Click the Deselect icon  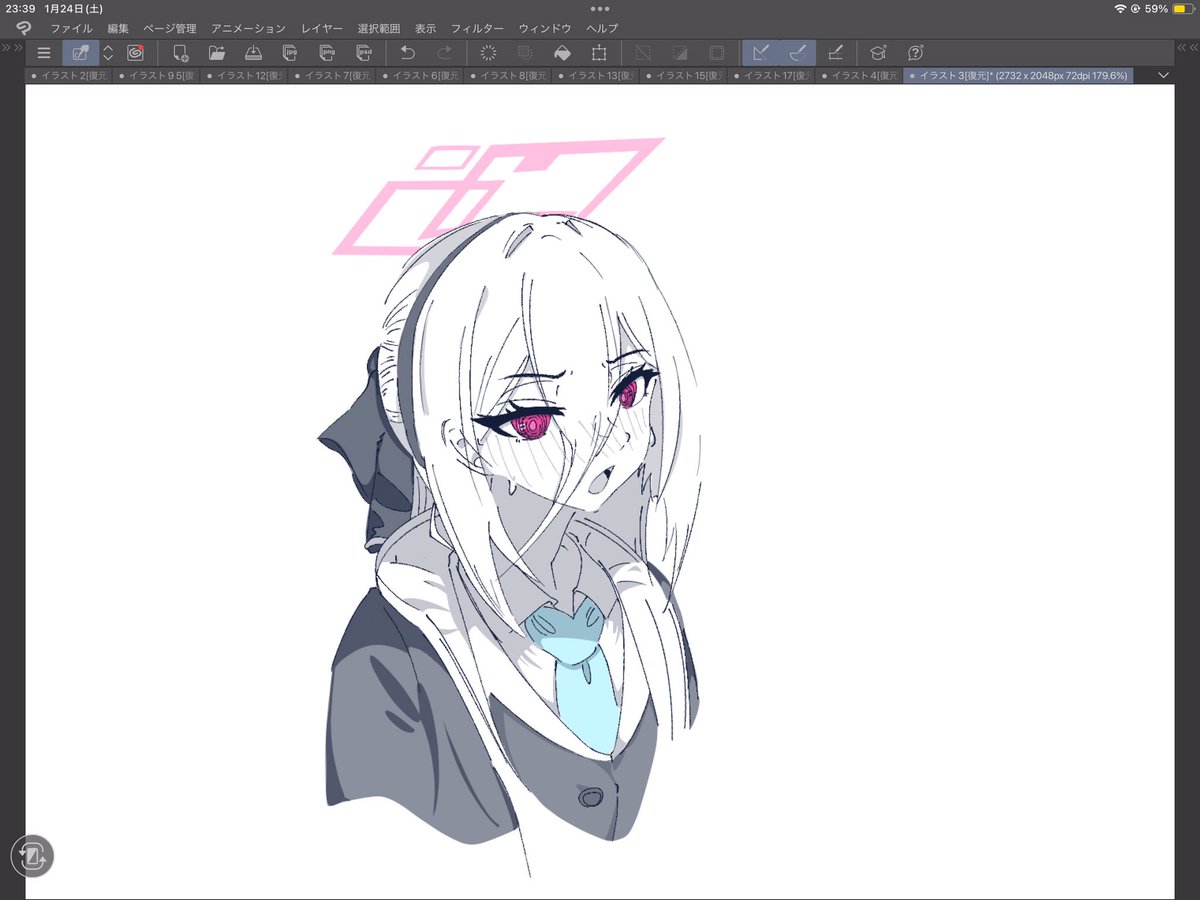(644, 53)
